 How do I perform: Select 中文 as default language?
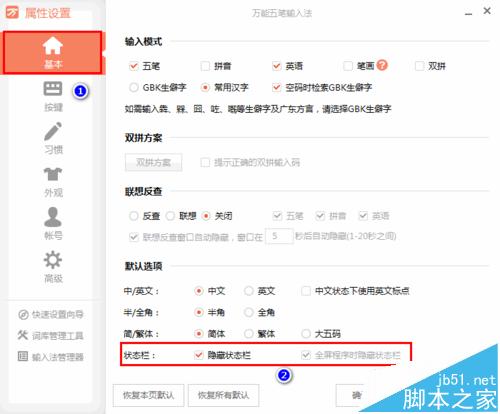click(x=199, y=291)
